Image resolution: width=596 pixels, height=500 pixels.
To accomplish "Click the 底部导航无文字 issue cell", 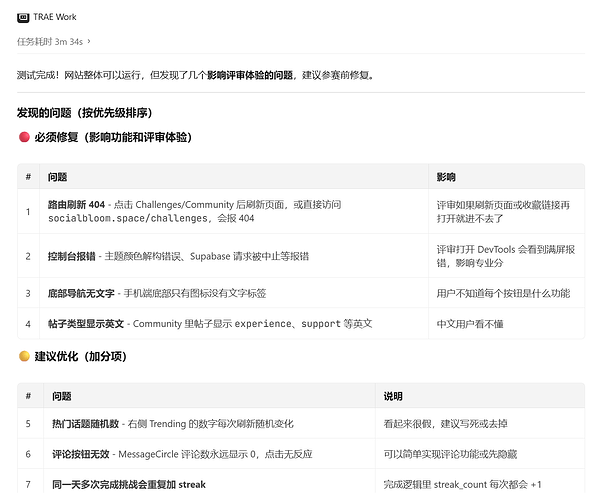I will pos(234,293).
